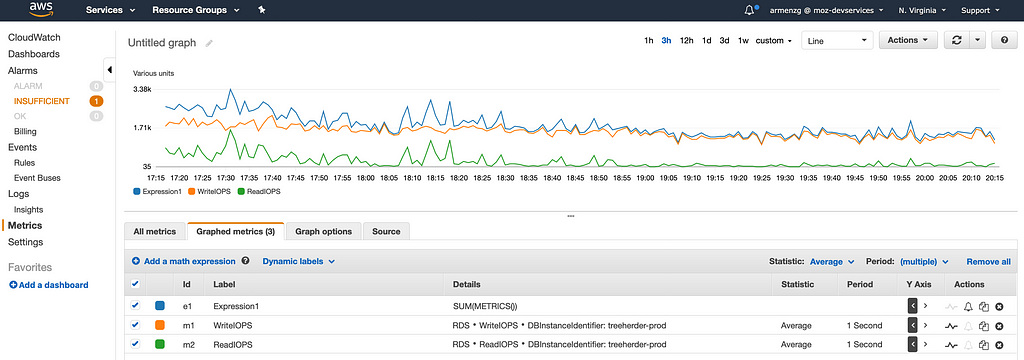Viewport: 1024px width, 360px height.
Task: Move ReadIOPS to right Y axis
Action: click(x=925, y=344)
